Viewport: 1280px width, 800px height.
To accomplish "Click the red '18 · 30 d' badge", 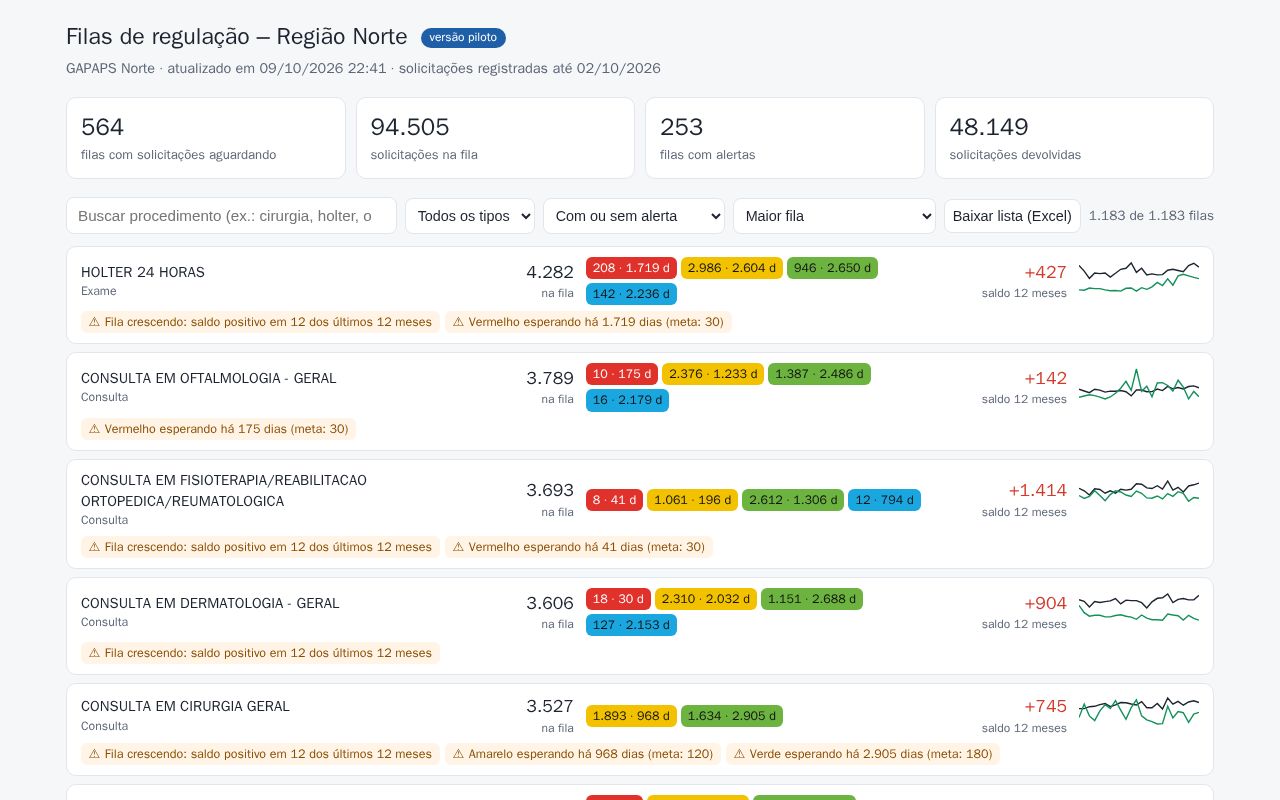I will pos(618,599).
